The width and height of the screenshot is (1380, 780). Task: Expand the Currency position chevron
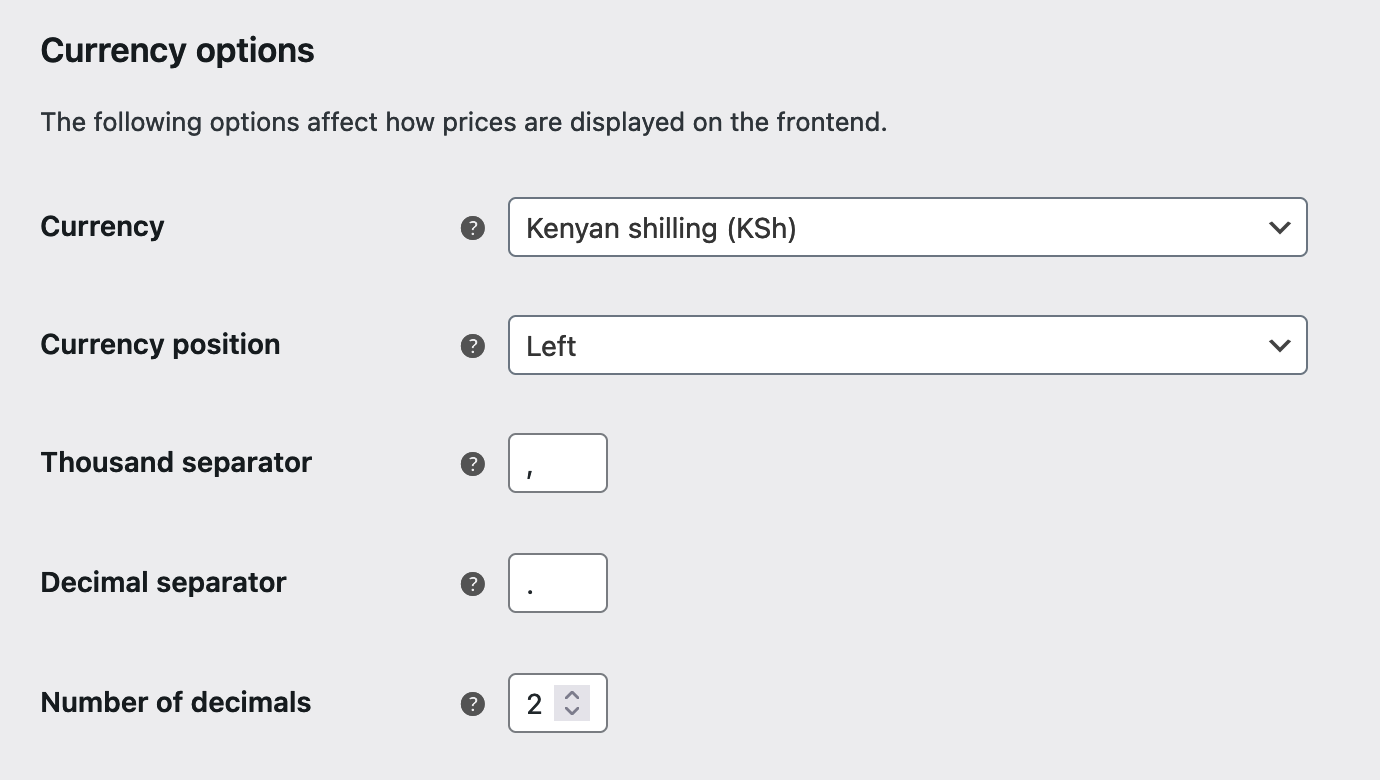click(1280, 345)
